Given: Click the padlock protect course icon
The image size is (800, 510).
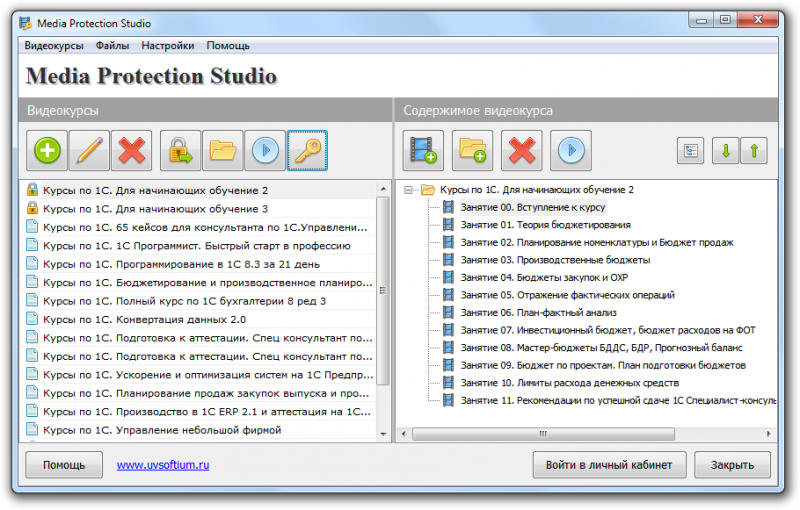Looking at the screenshot, I should pyautogui.click(x=181, y=150).
